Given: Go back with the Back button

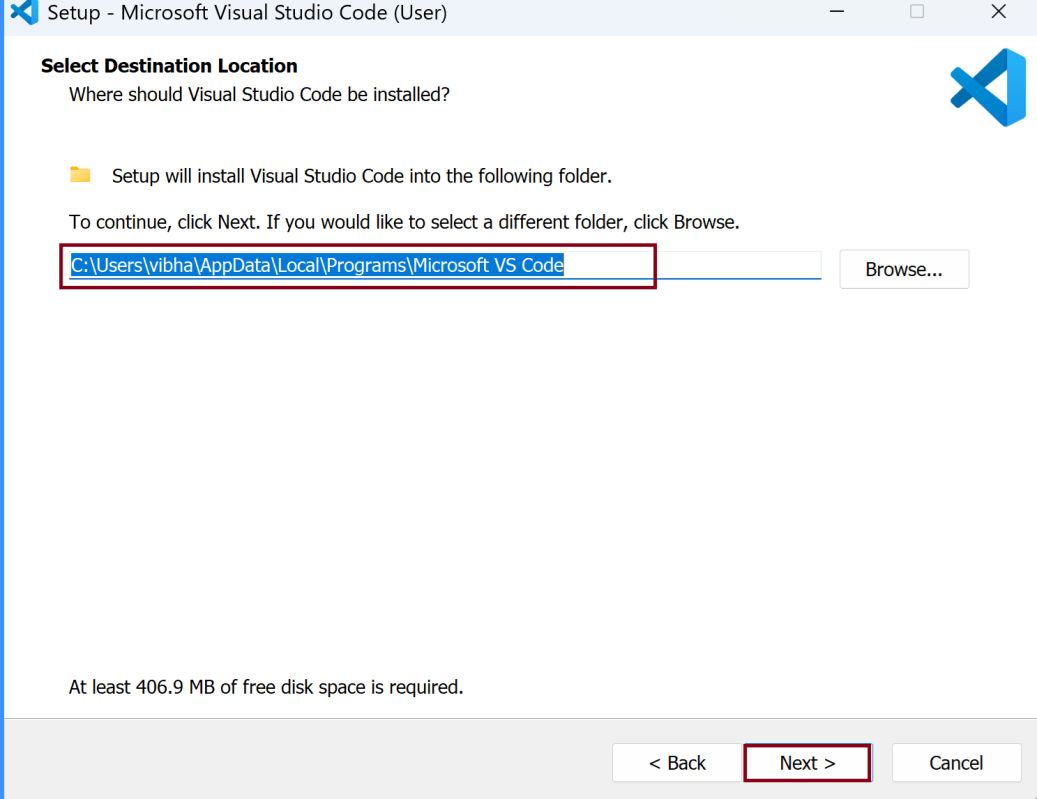Looking at the screenshot, I should click(x=677, y=763).
